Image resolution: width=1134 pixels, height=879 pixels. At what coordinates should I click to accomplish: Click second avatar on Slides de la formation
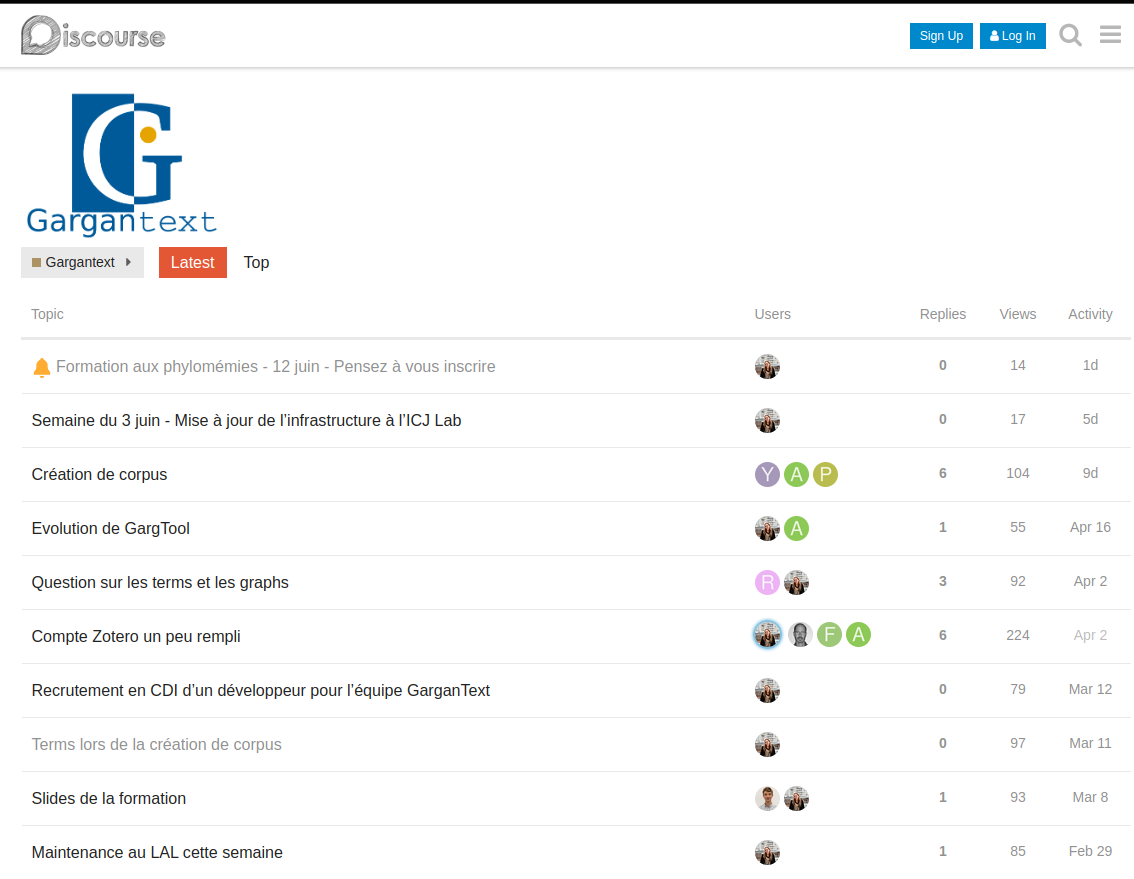796,799
